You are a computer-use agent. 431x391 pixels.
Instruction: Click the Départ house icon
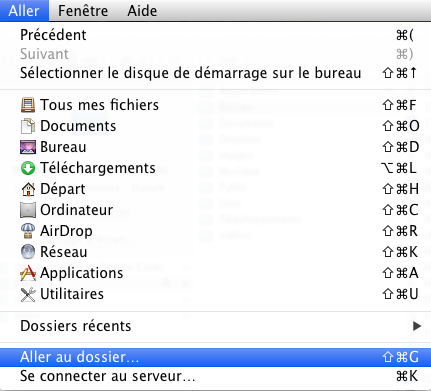point(28,189)
